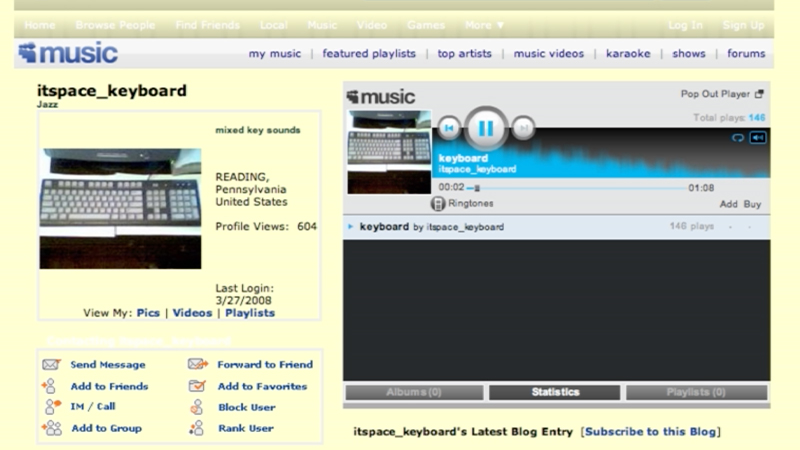Open shows link
The height and width of the screenshot is (450, 800).
point(689,54)
